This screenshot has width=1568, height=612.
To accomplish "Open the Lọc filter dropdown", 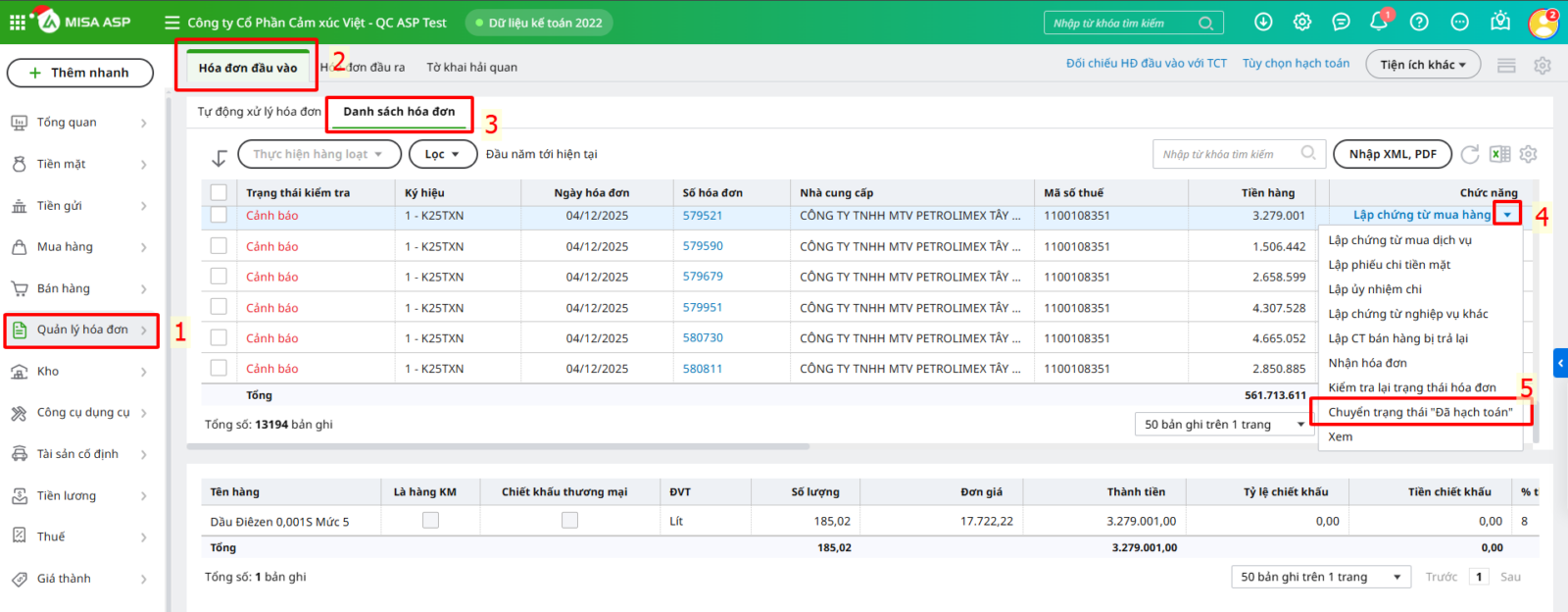I will 443,154.
